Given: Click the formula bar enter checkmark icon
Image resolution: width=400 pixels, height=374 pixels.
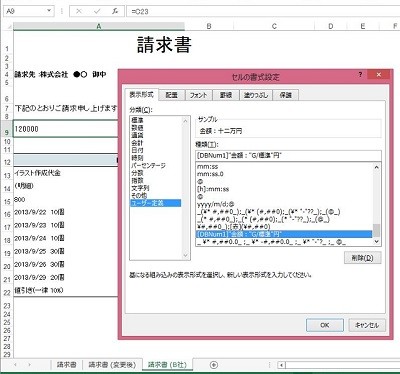Looking at the screenshot, I should (x=97, y=11).
